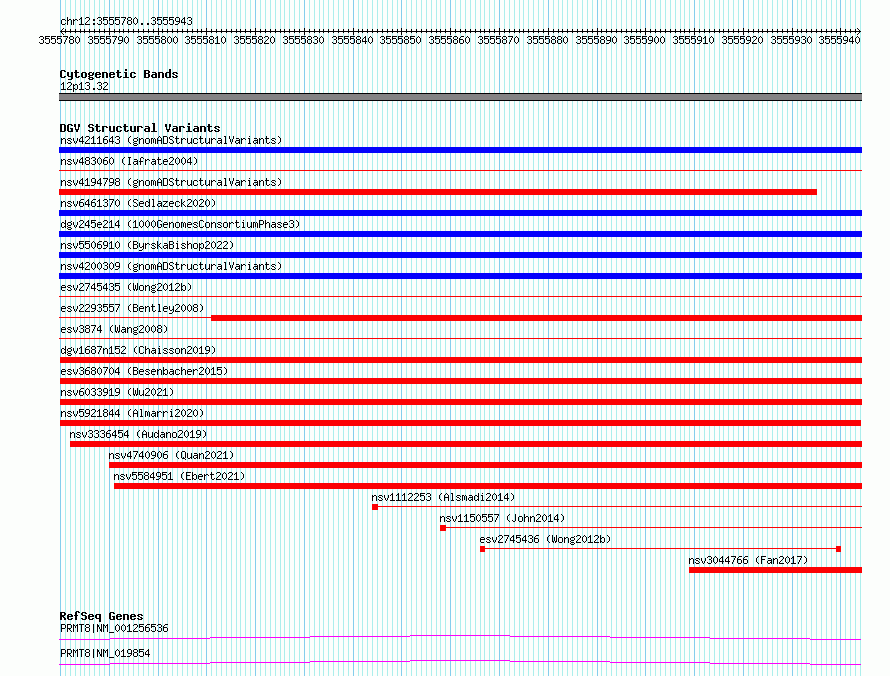Image resolution: width=890 pixels, height=676 pixels.
Task: Click the red bar of nsv5921844
Action: (x=460, y=423)
